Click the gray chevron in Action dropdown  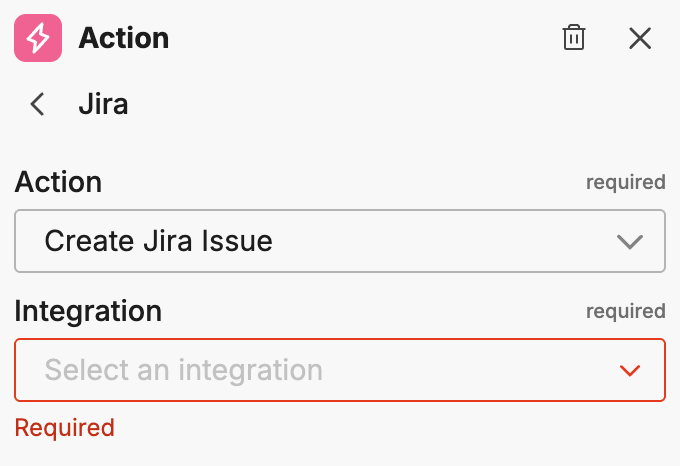[x=629, y=241]
